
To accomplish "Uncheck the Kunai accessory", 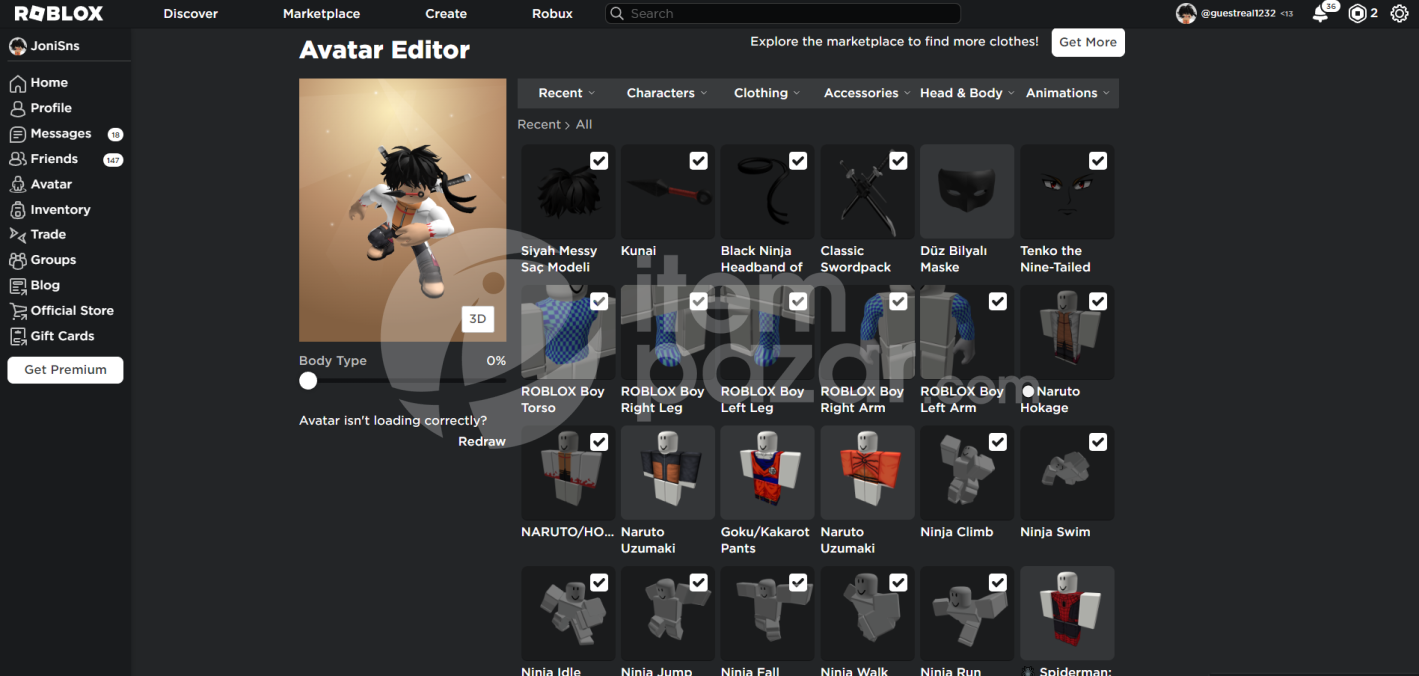I will click(699, 161).
